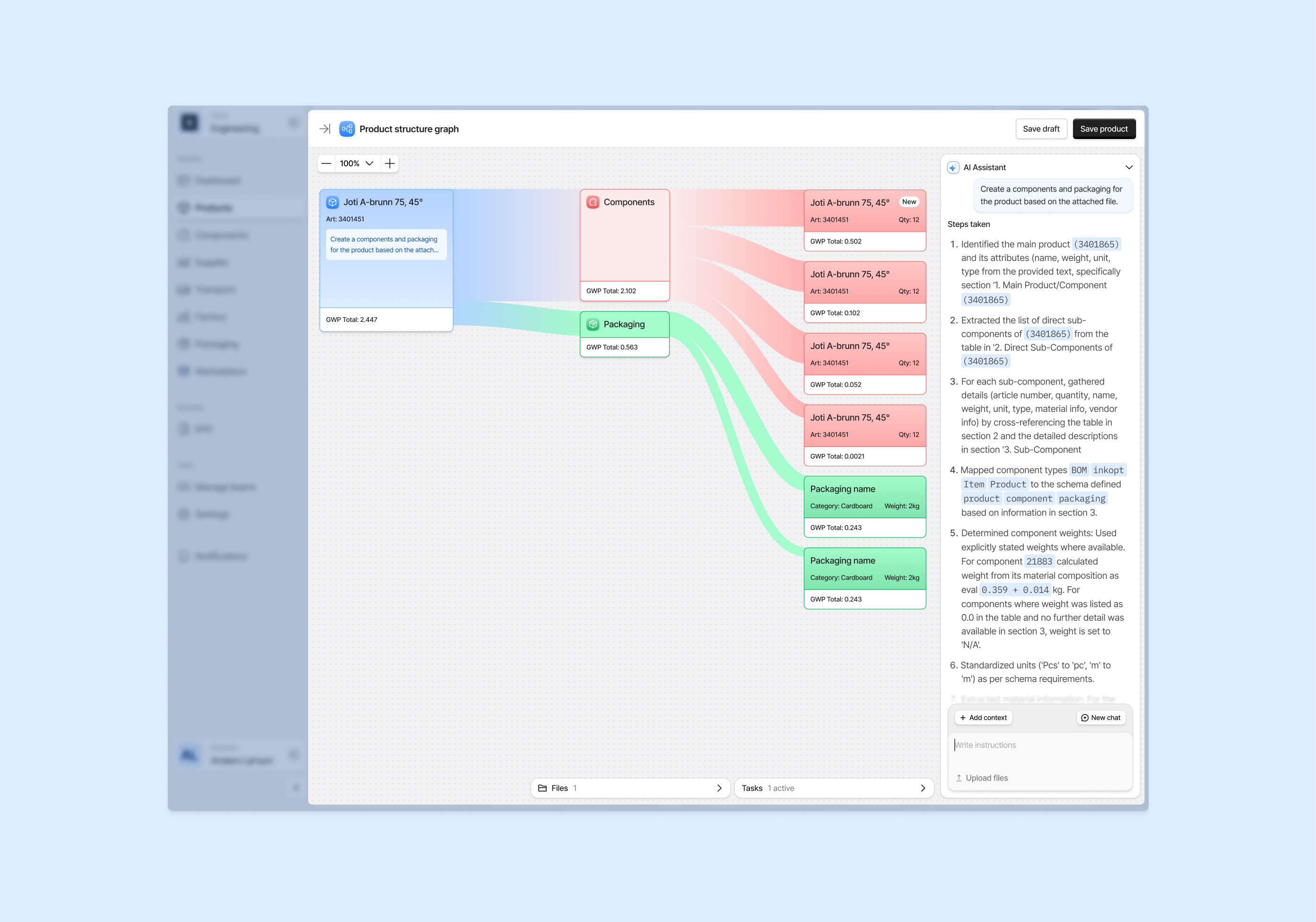This screenshot has height=922, width=1316.
Task: Expand the Tasks panel chevron
Action: [x=922, y=788]
